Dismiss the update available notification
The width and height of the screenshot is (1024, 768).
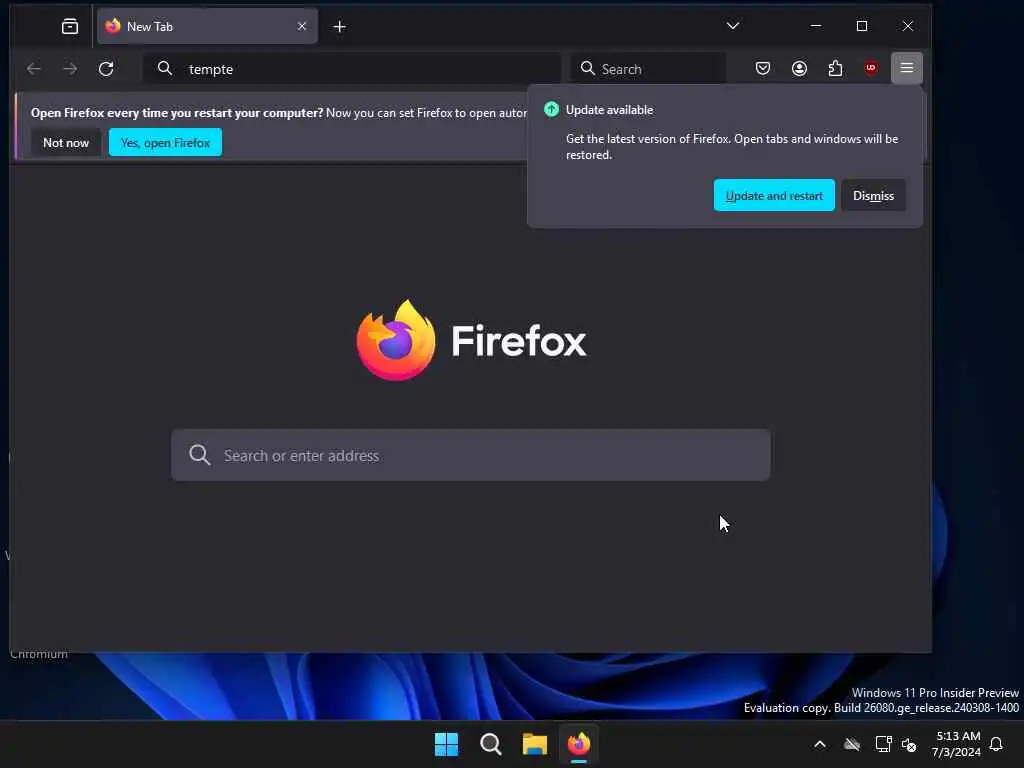click(873, 195)
